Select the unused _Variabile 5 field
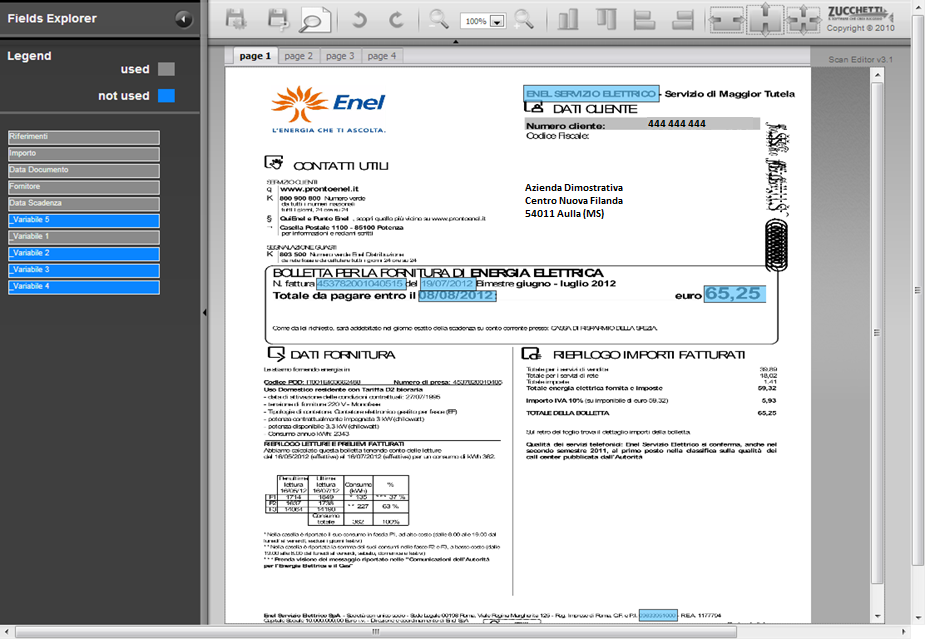925x639 pixels. [x=84, y=220]
